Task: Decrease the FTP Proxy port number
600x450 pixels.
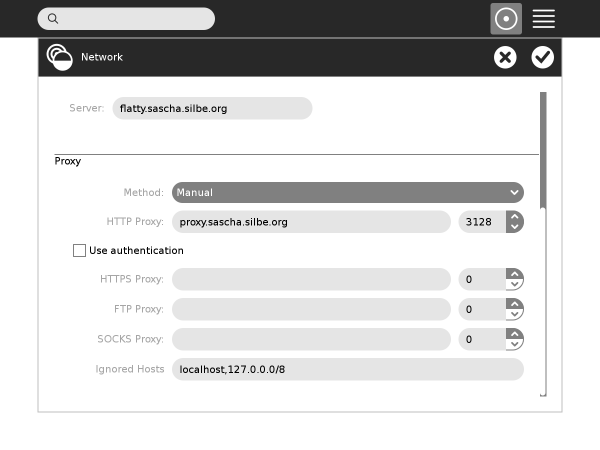Action: [x=514, y=315]
